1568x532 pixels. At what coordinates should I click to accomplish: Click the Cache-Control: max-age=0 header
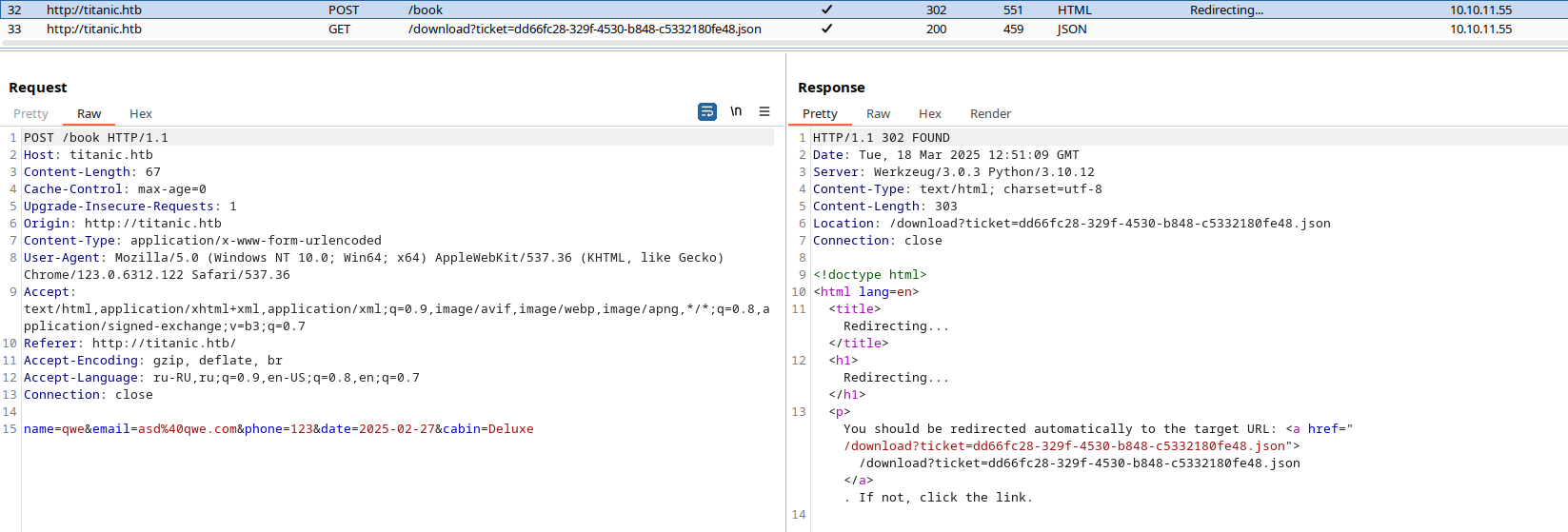click(115, 188)
